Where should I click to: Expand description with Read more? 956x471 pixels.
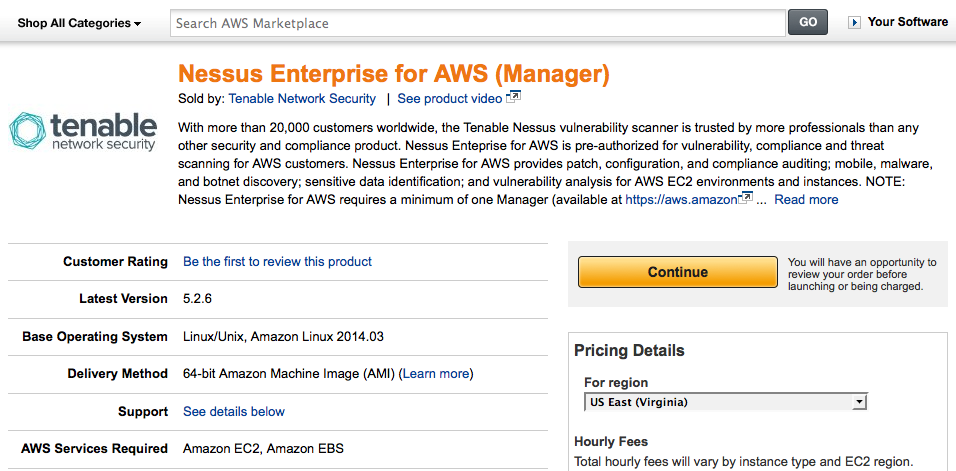coord(806,199)
